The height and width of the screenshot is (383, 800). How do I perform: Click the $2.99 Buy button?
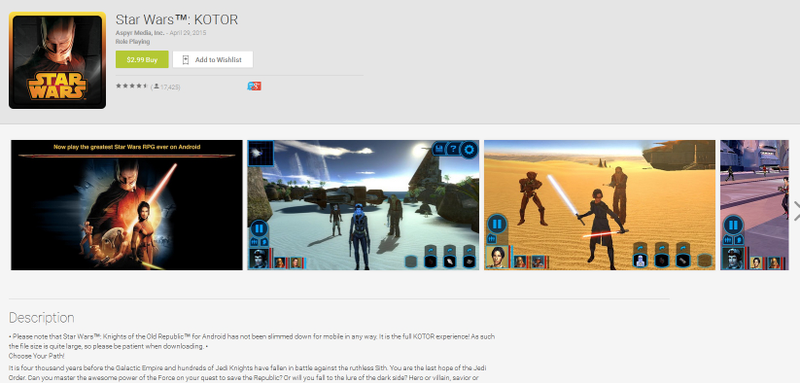pyautogui.click(x=142, y=60)
